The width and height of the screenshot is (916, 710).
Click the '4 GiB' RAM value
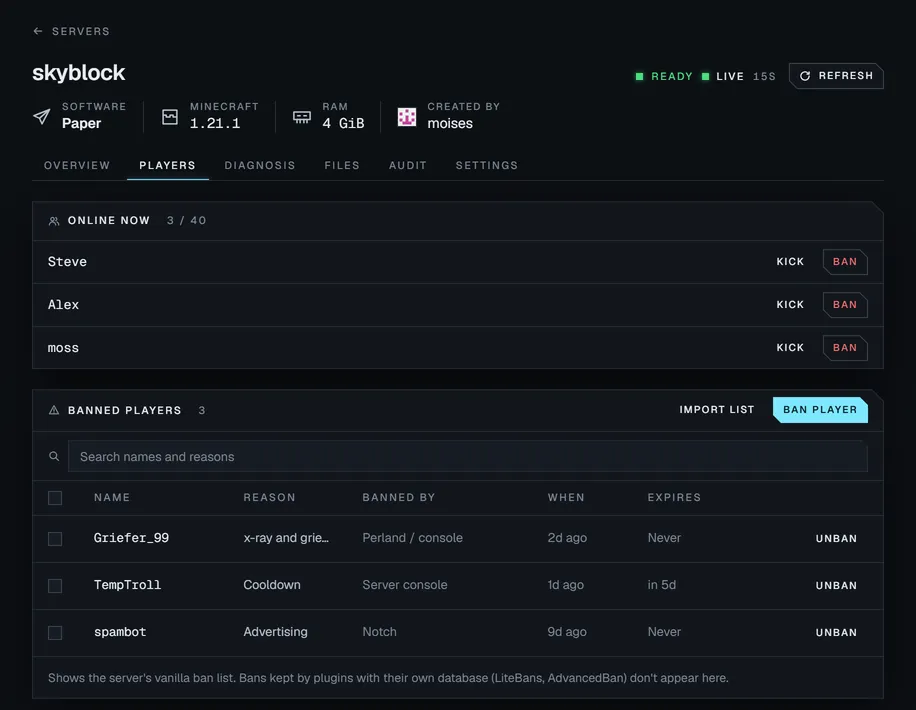(344, 123)
